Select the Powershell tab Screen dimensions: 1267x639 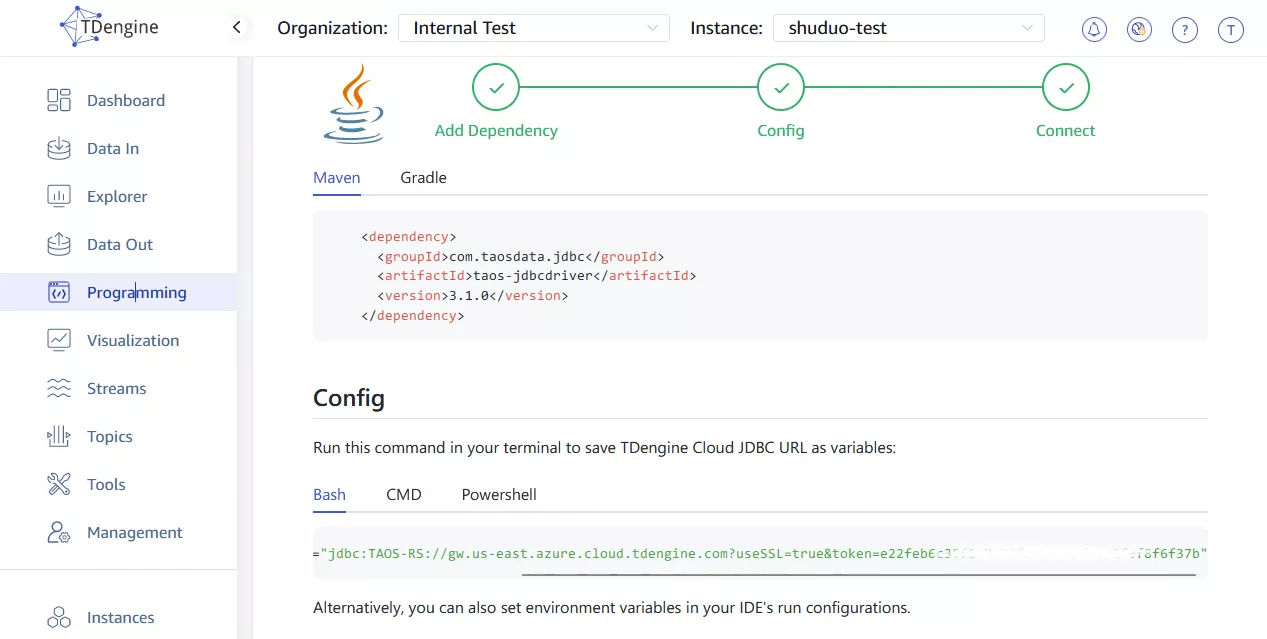pyautogui.click(x=499, y=494)
